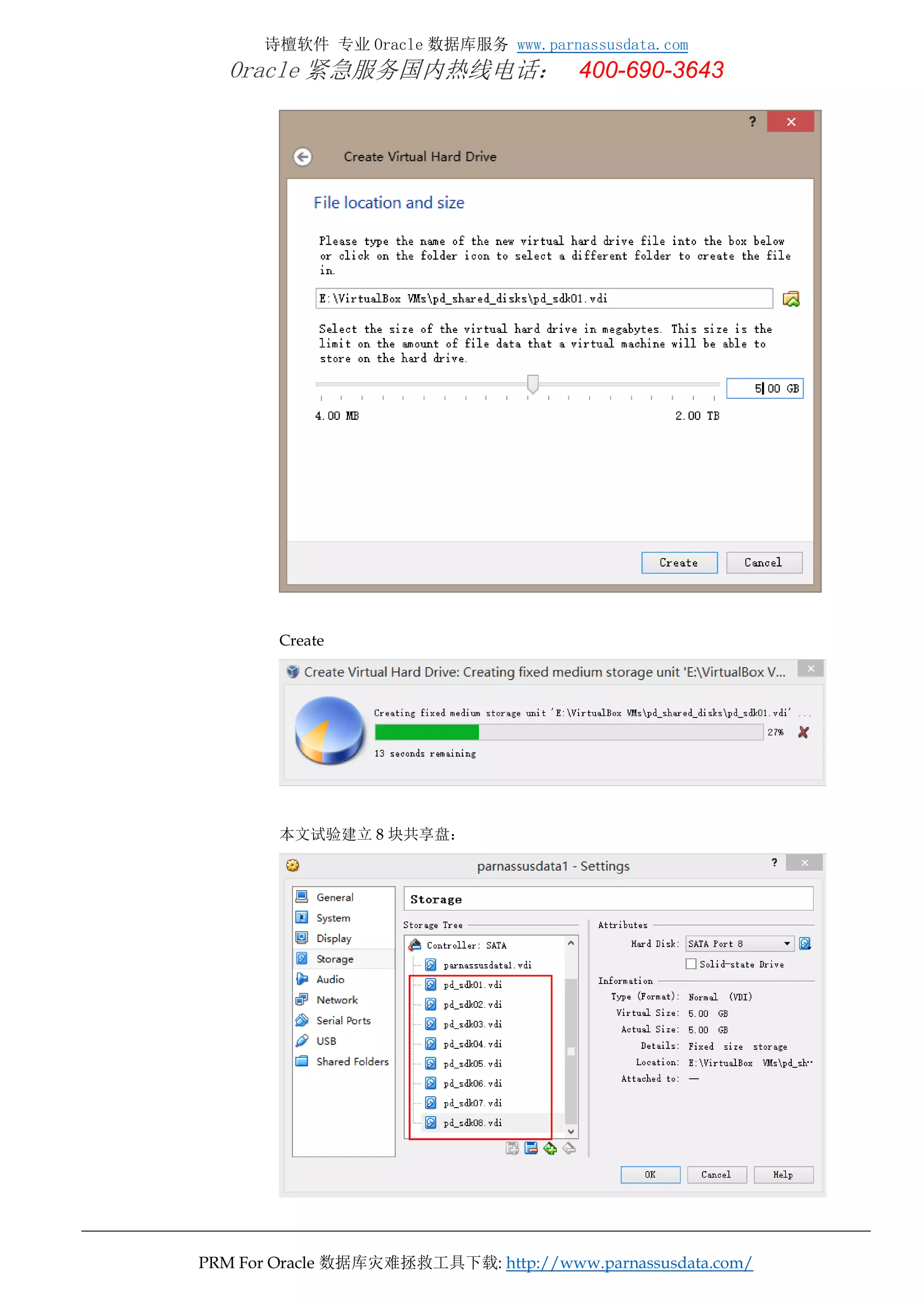The image size is (924, 1306).
Task: Click the green Add Attachment icon
Action: (x=550, y=1148)
